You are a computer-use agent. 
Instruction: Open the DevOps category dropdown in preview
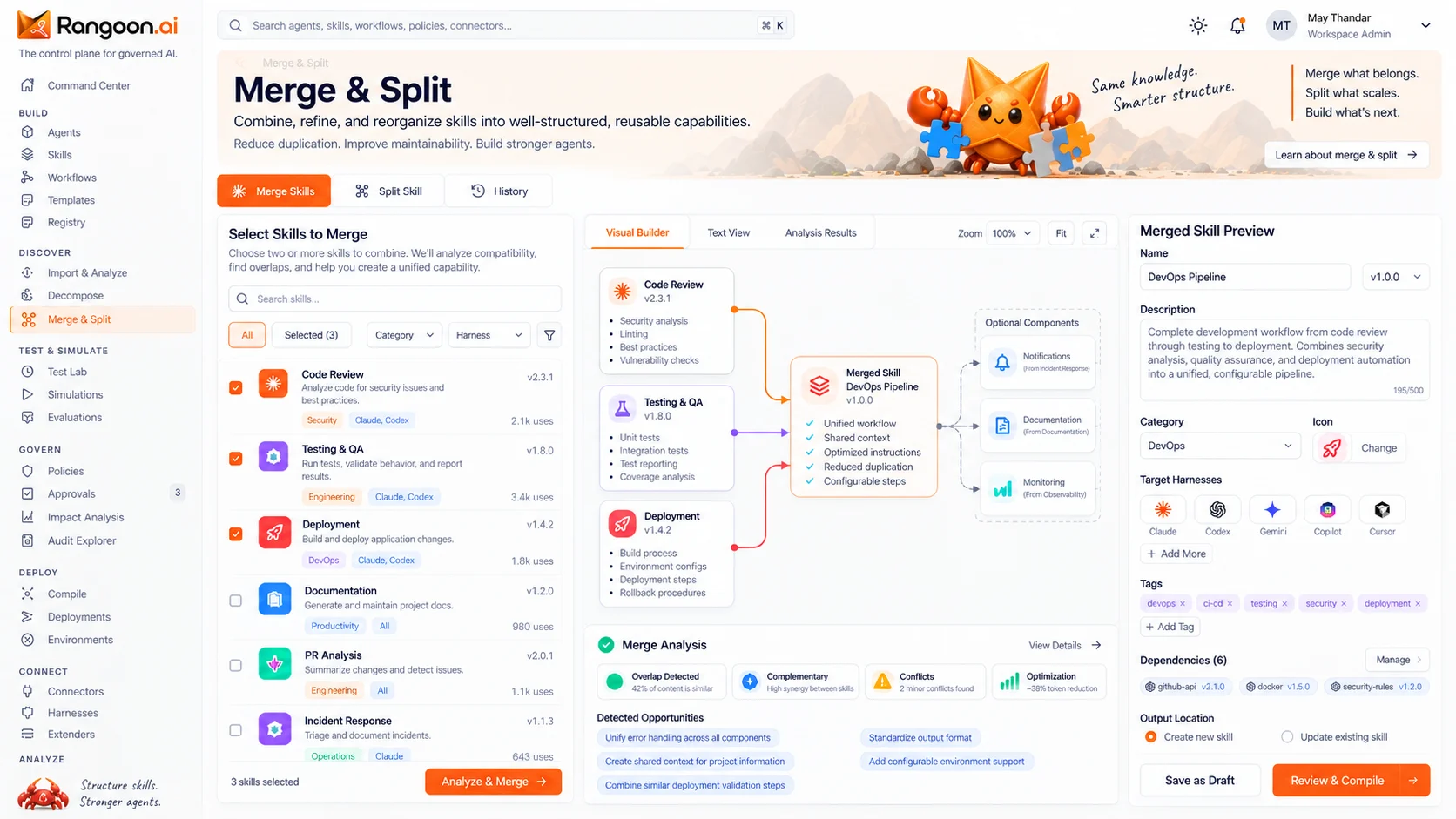(1219, 446)
